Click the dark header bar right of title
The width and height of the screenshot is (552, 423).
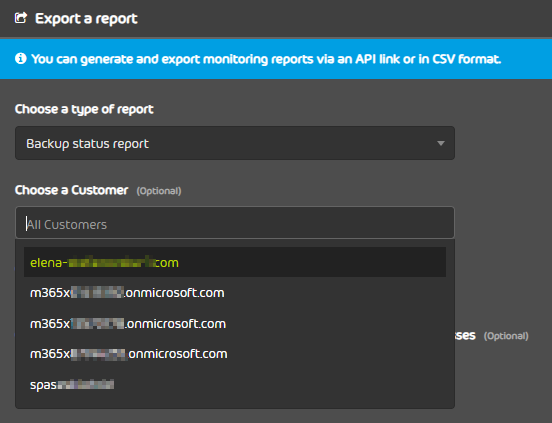click(x=345, y=18)
